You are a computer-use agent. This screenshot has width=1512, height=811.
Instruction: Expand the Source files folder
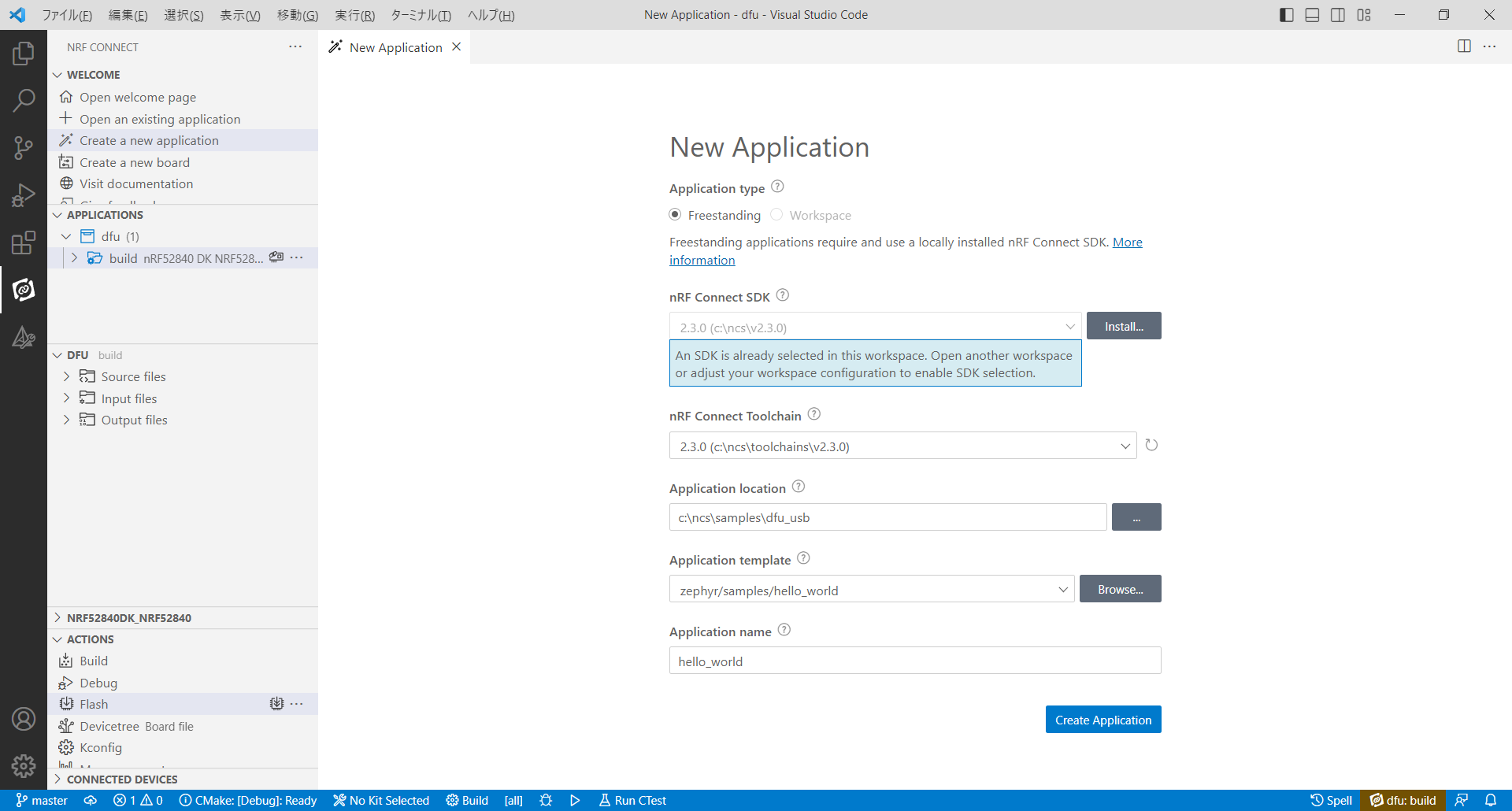tap(66, 376)
